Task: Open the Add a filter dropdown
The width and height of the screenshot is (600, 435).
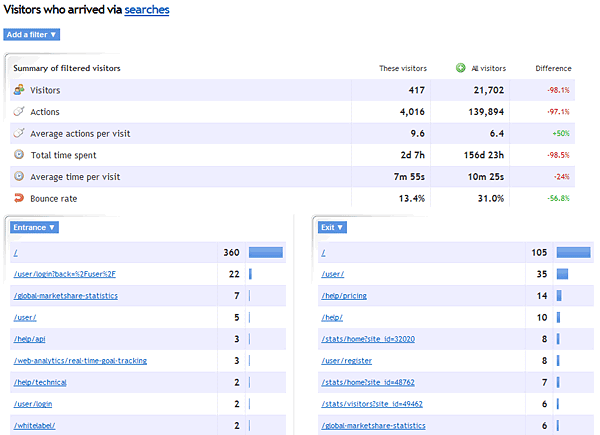Action: tap(32, 34)
